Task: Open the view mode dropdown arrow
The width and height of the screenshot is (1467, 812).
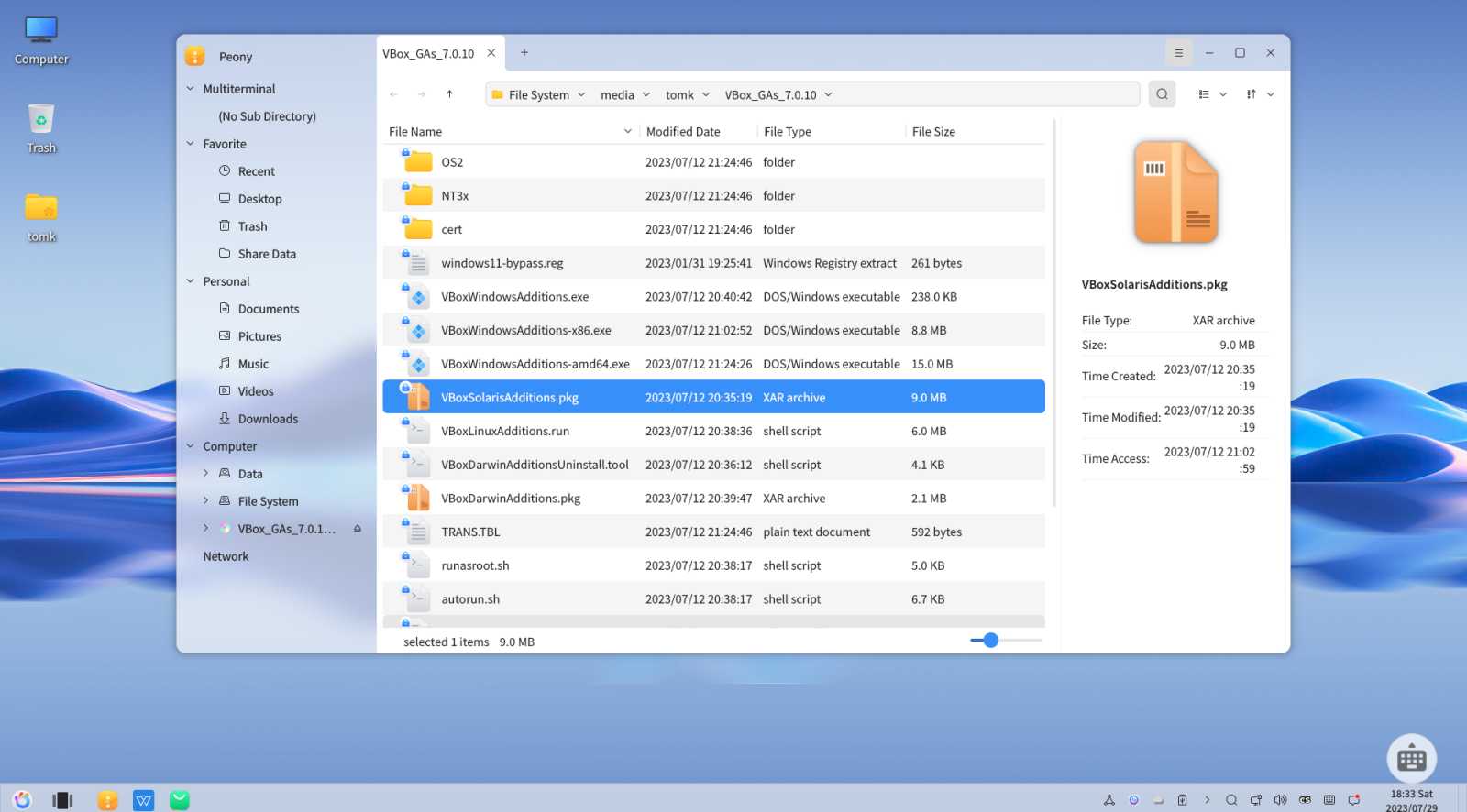Action: 1223,94
